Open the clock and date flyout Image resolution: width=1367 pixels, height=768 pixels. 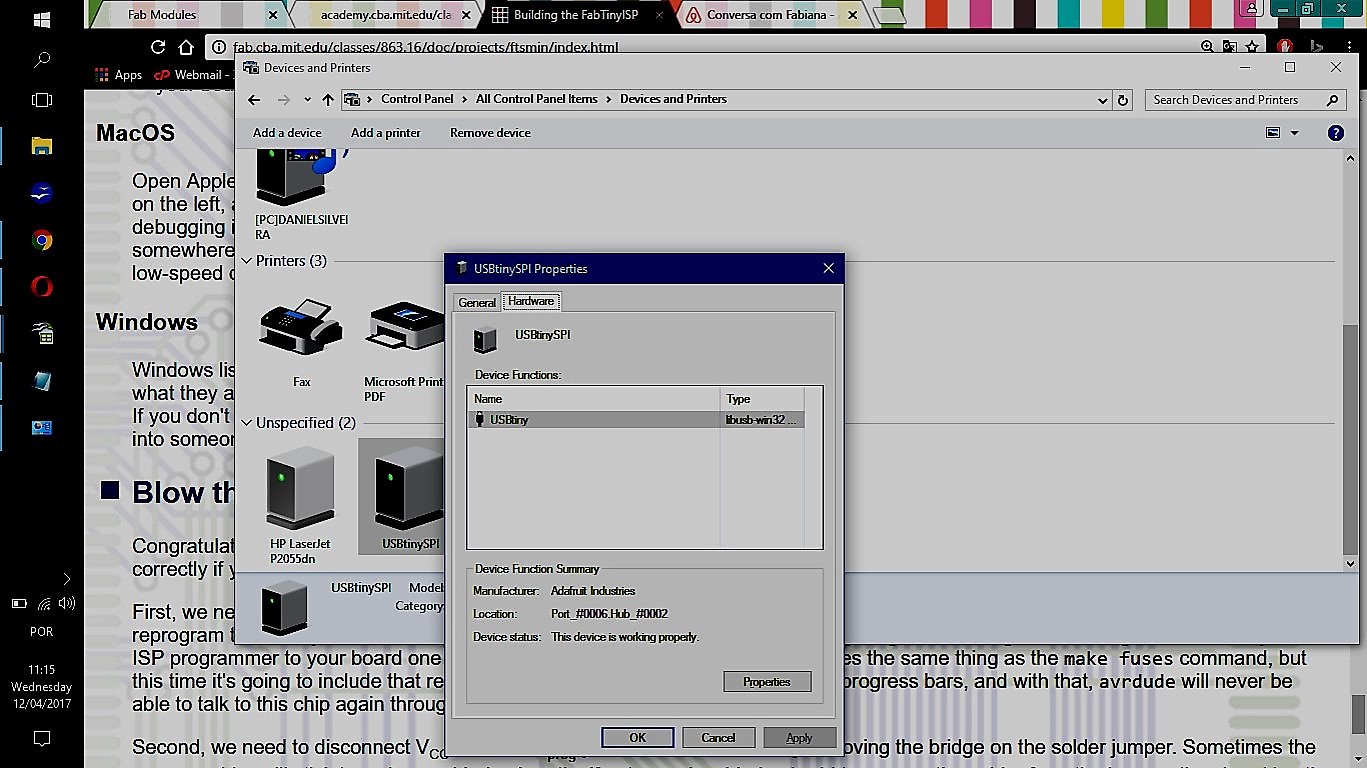point(42,688)
